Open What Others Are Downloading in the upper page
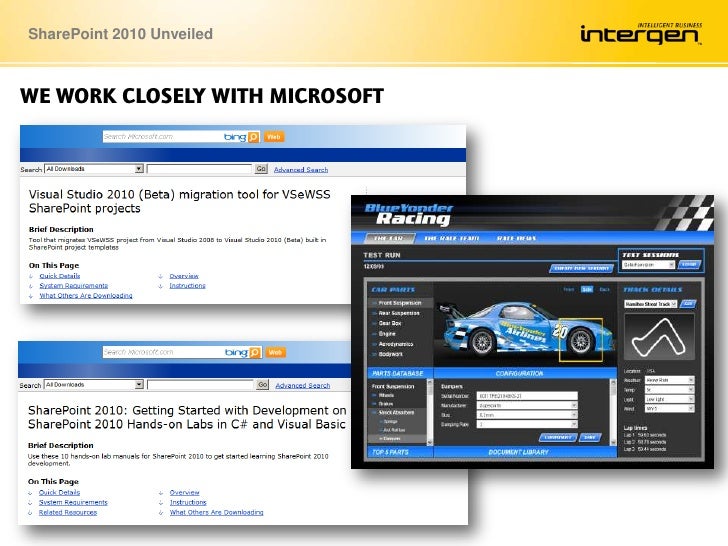 pos(86,295)
